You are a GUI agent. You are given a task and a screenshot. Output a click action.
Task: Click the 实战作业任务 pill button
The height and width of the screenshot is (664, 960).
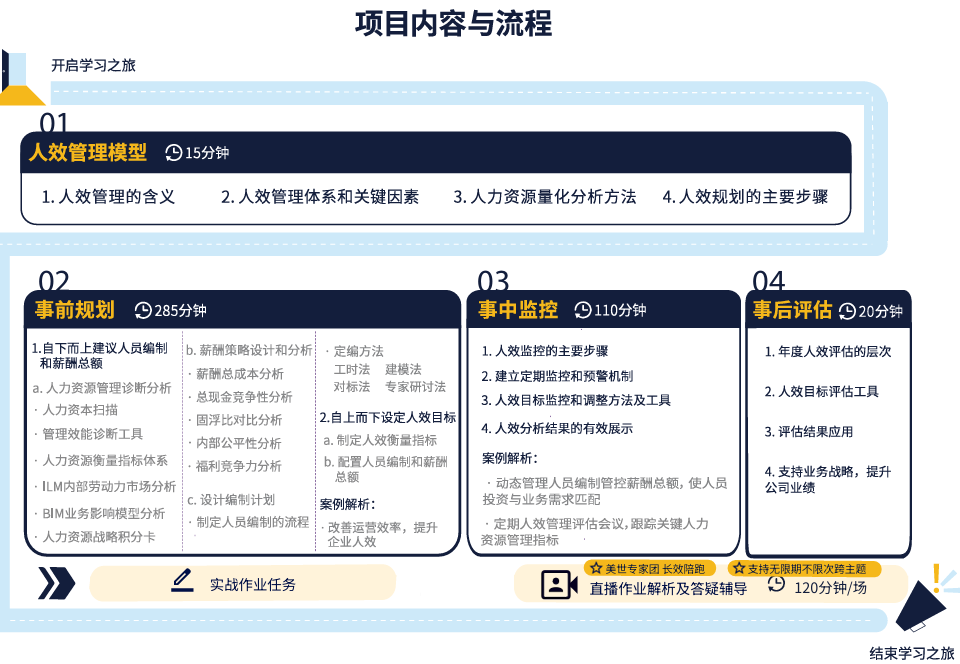[242, 583]
